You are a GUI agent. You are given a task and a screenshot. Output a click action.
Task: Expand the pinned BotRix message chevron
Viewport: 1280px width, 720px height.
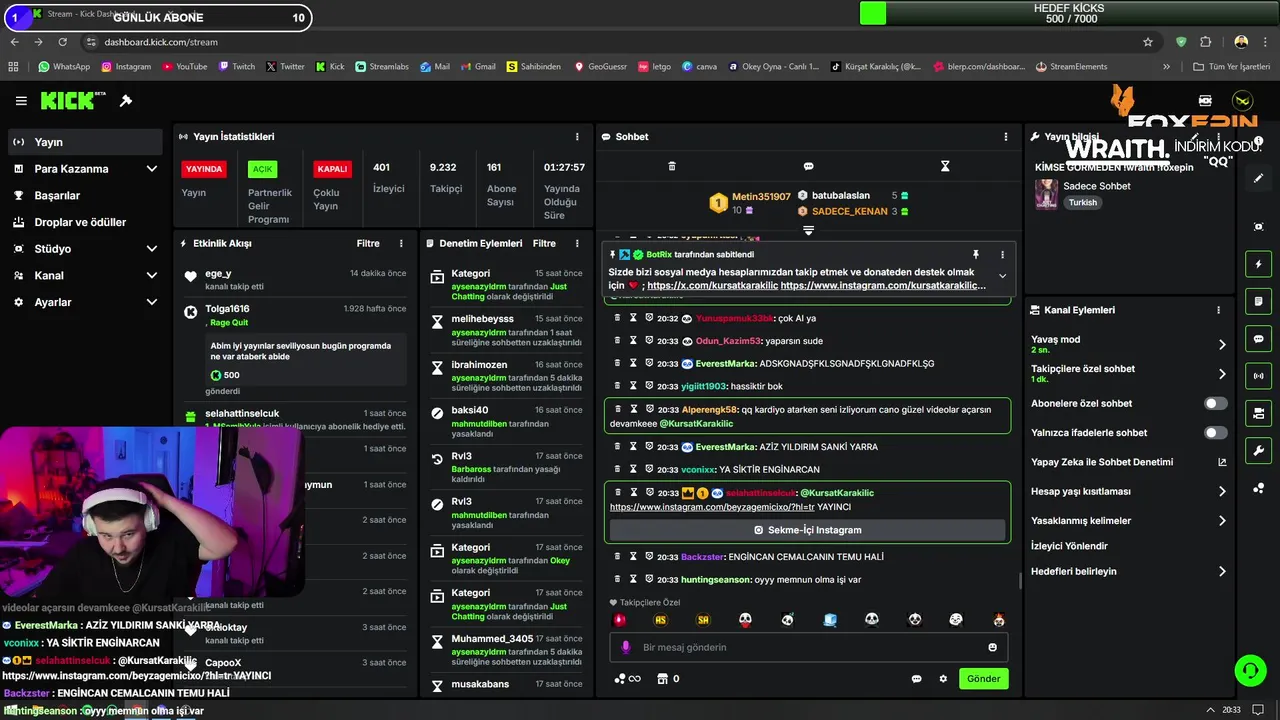[x=1002, y=277]
